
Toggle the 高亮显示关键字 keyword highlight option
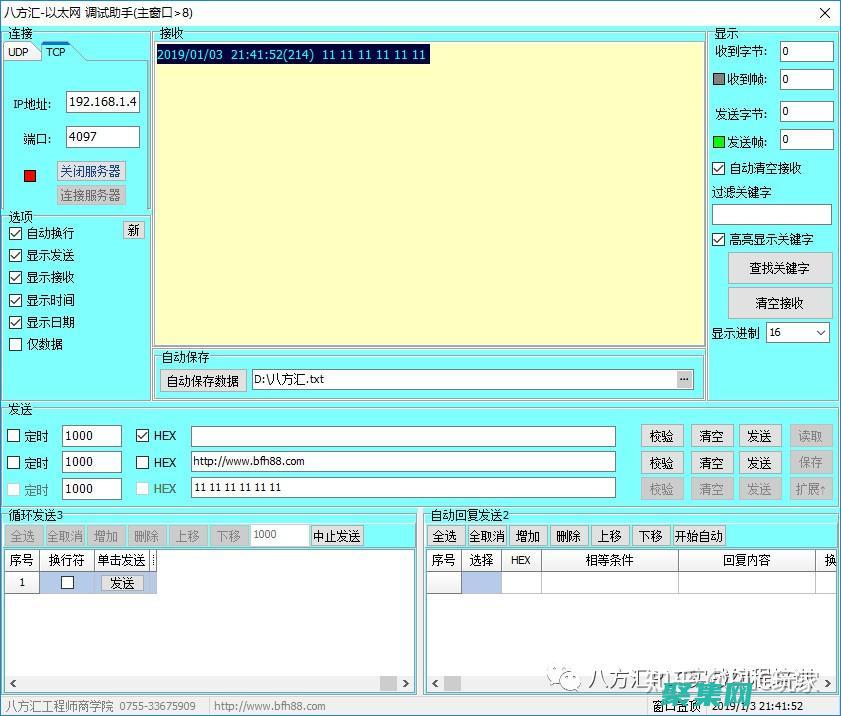pyautogui.click(x=717, y=239)
